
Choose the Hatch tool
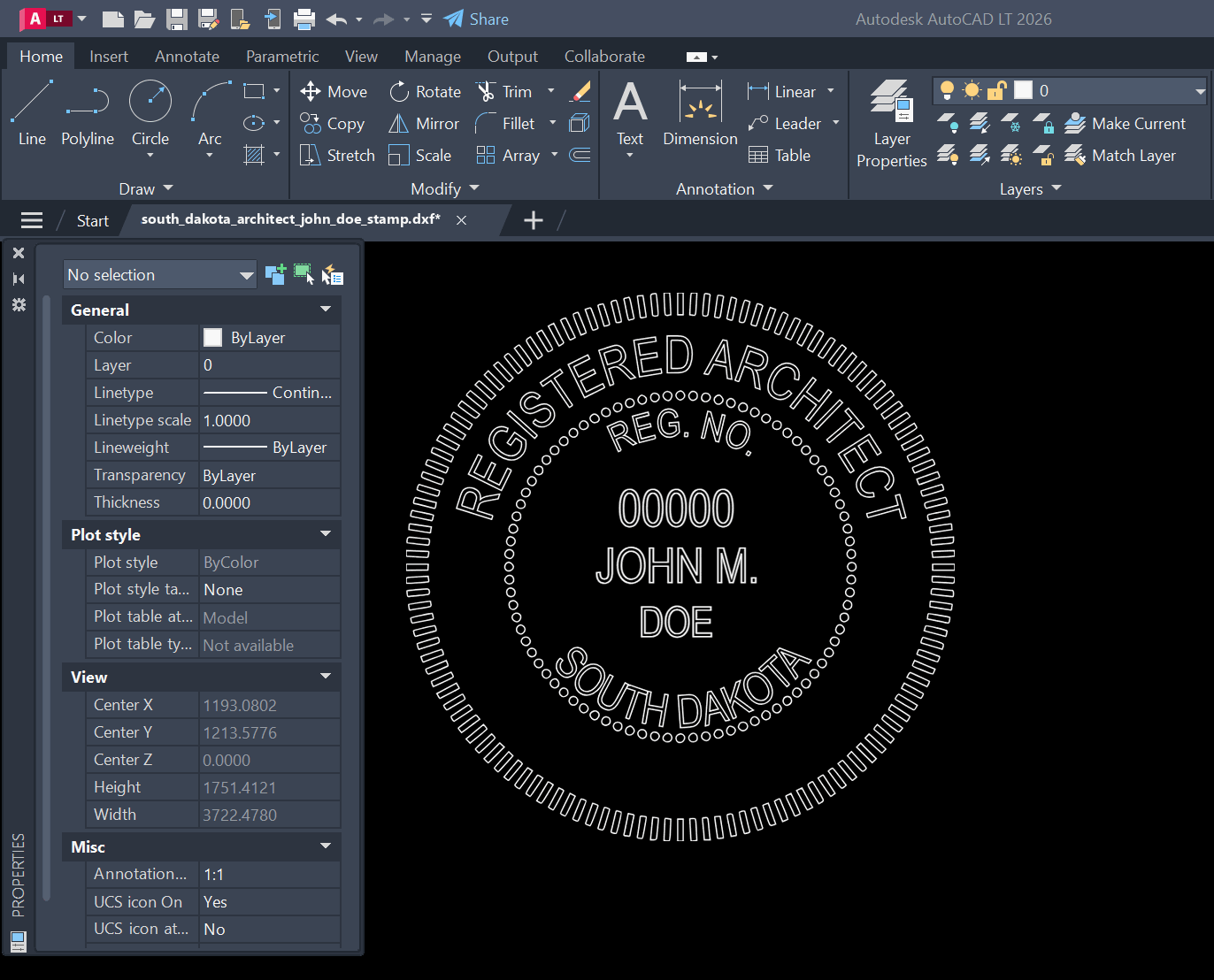[x=254, y=155]
